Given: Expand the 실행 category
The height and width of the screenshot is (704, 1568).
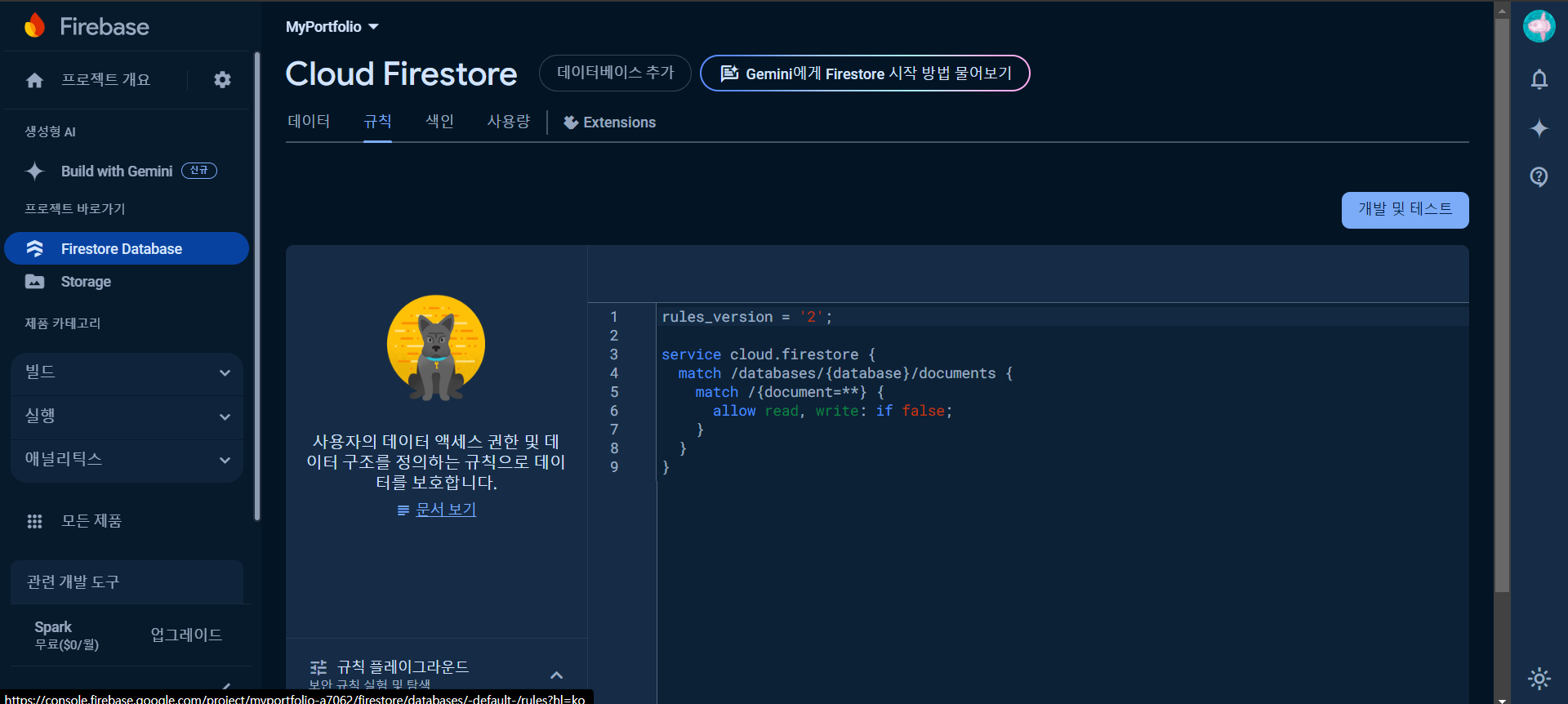Looking at the screenshot, I should (127, 417).
